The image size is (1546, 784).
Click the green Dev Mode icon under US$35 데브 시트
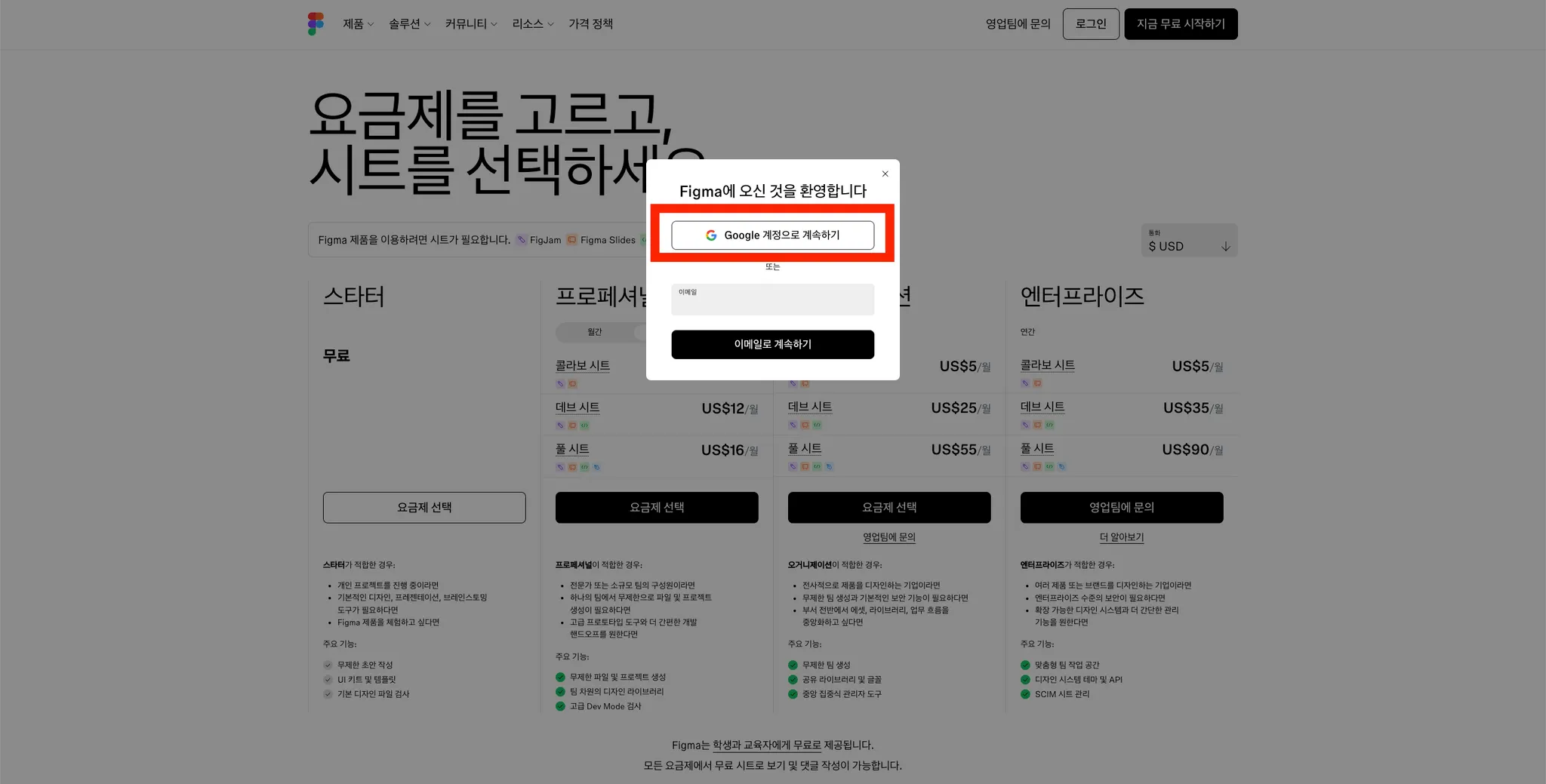pyautogui.click(x=1049, y=425)
